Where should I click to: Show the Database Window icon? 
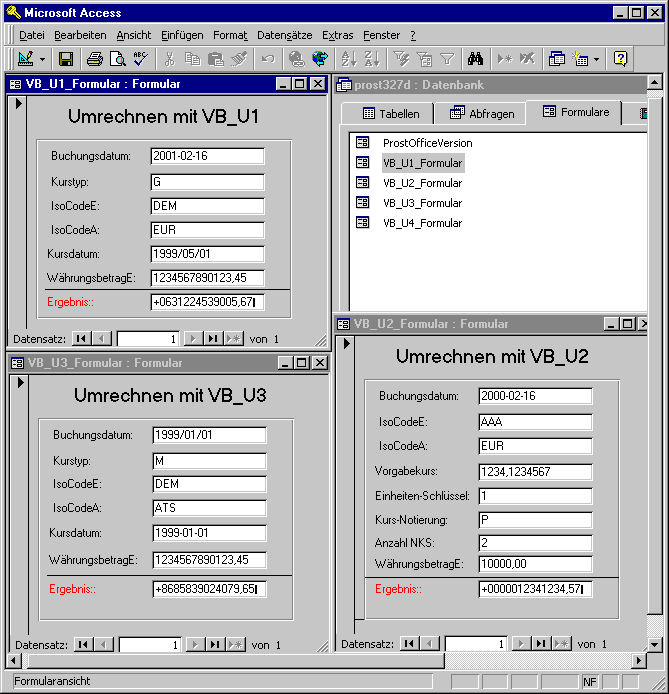(556, 59)
